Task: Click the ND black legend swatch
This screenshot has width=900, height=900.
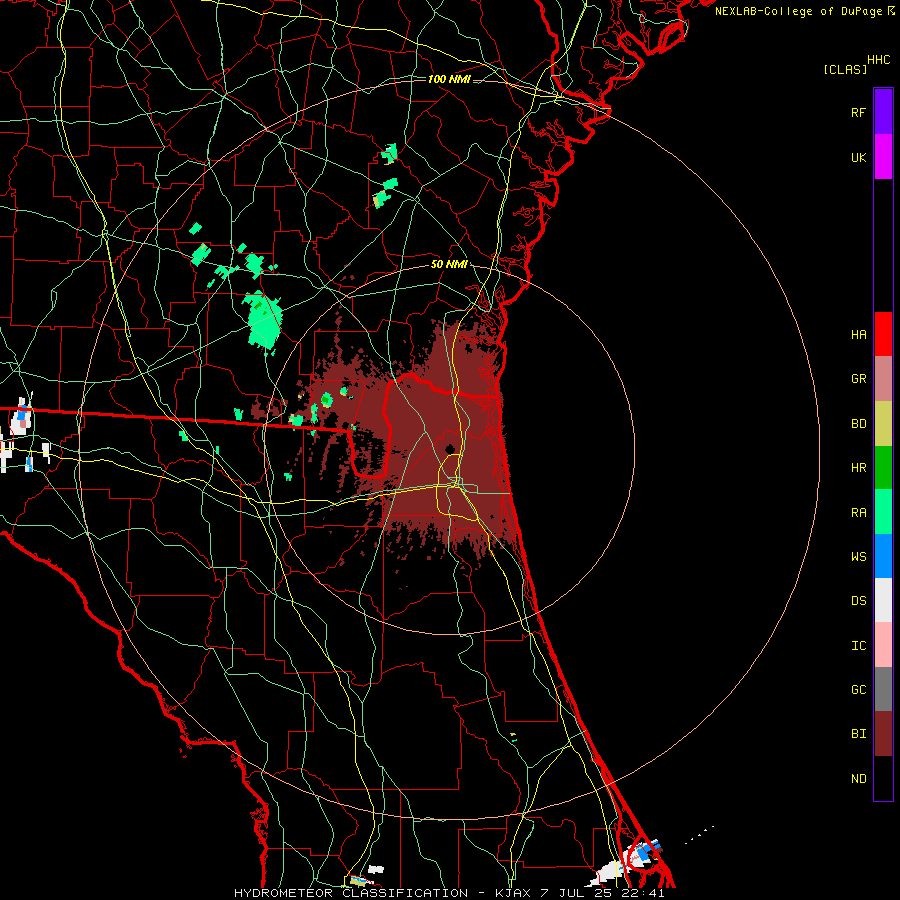Action: point(883,778)
